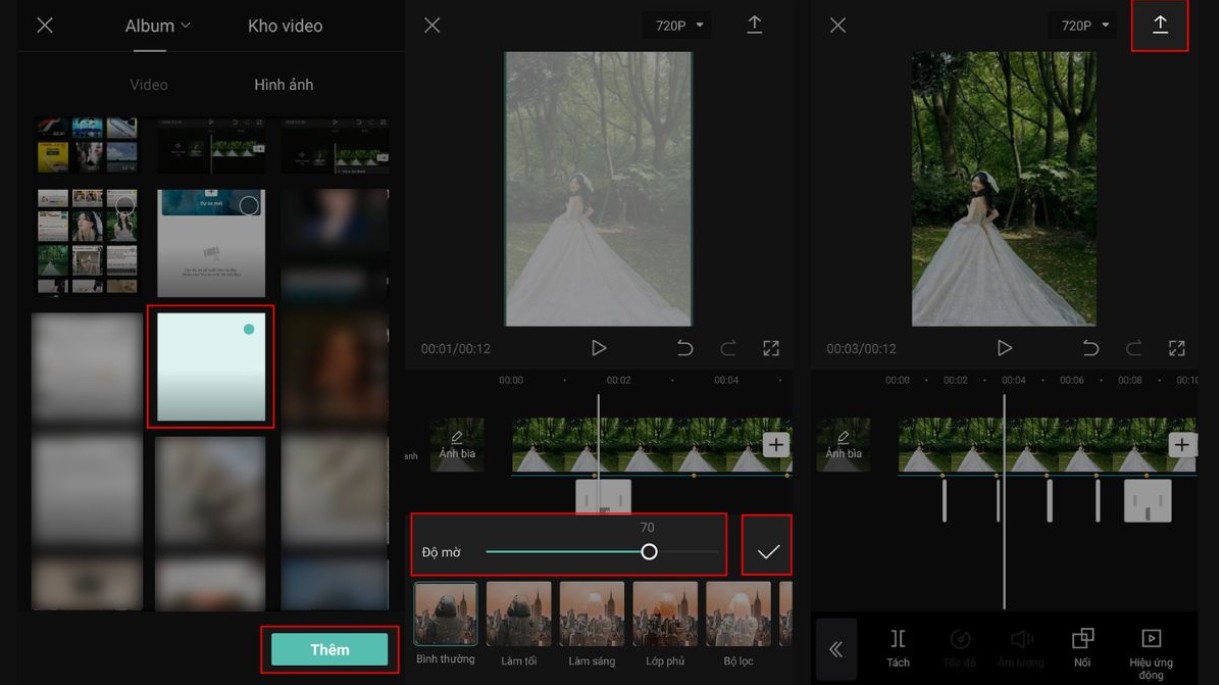Toggle selection circle on the collage thumbnail
This screenshot has width=1219, height=685.
tap(125, 205)
